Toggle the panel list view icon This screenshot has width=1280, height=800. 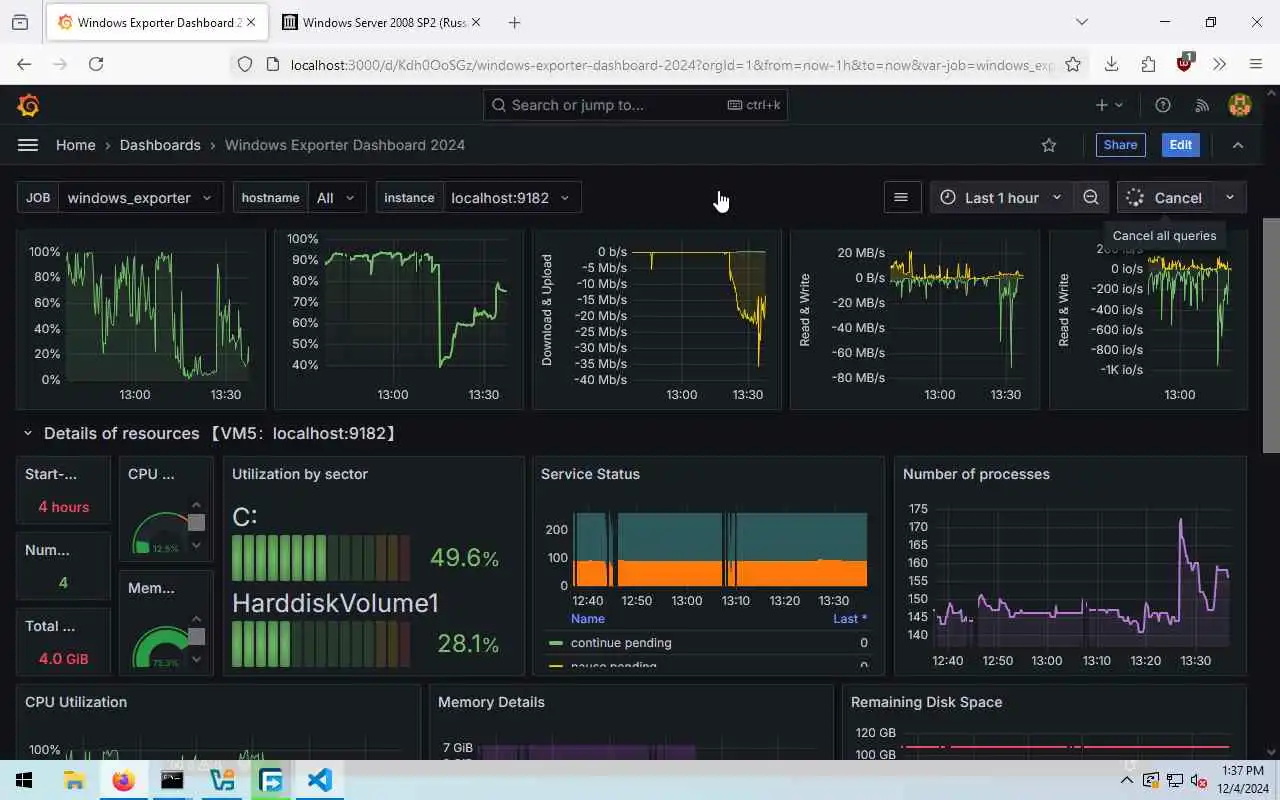click(x=901, y=197)
